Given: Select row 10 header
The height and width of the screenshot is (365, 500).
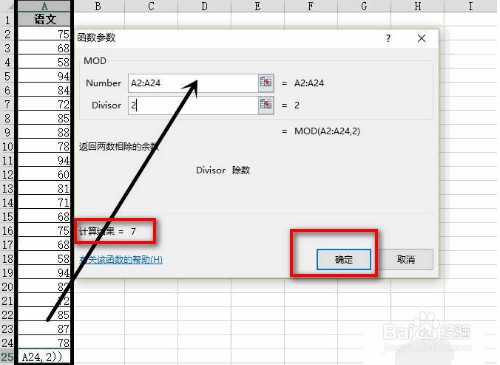Looking at the screenshot, I should [x=7, y=146].
